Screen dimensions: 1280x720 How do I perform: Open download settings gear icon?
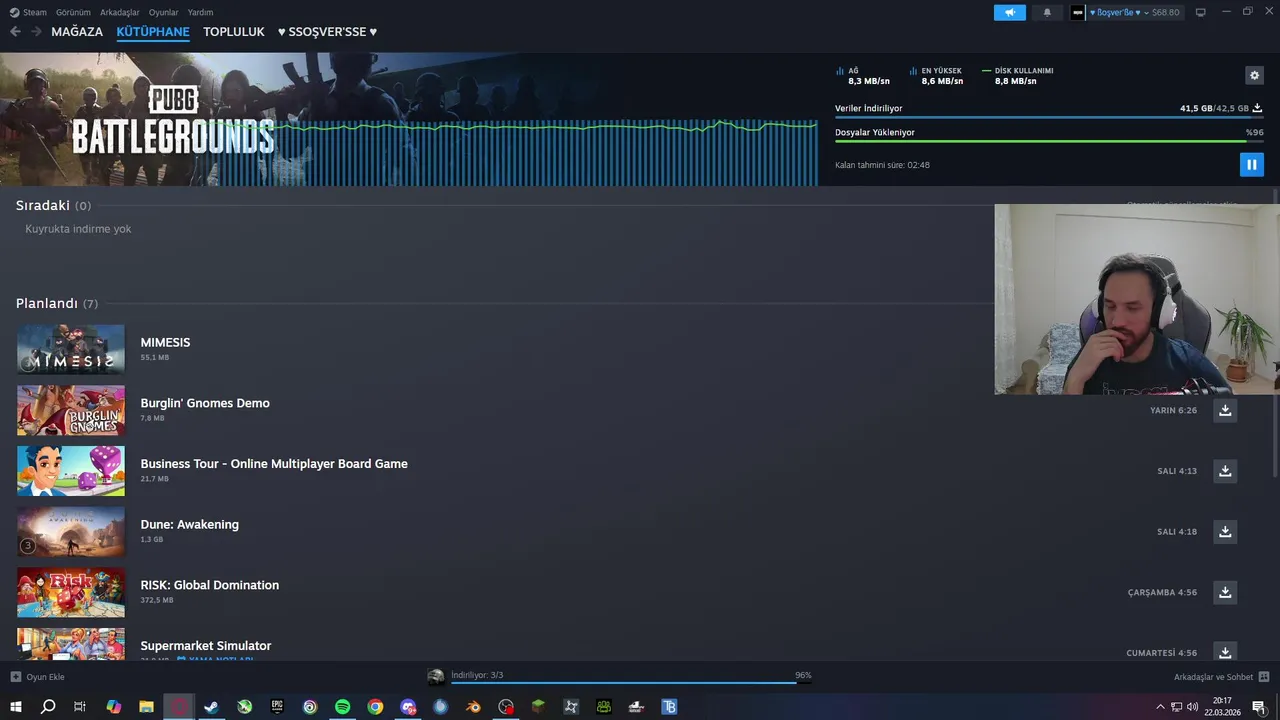[x=1254, y=75]
